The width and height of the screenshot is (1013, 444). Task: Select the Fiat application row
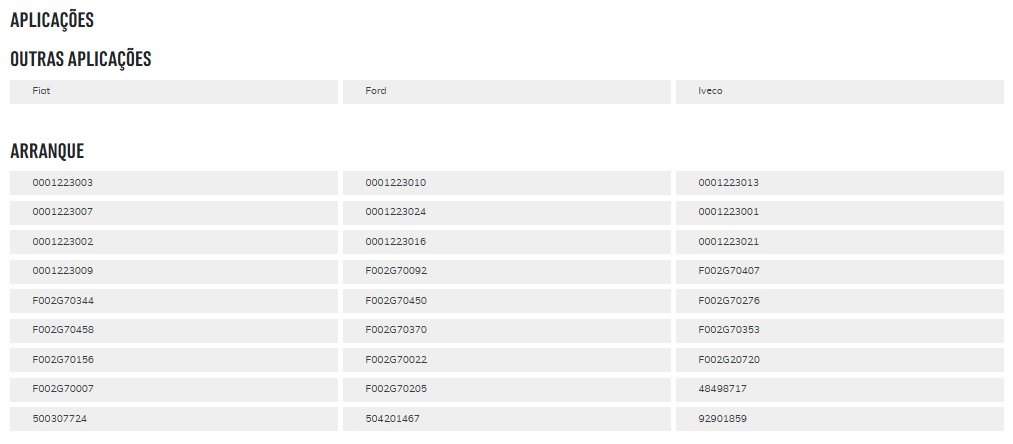174,92
